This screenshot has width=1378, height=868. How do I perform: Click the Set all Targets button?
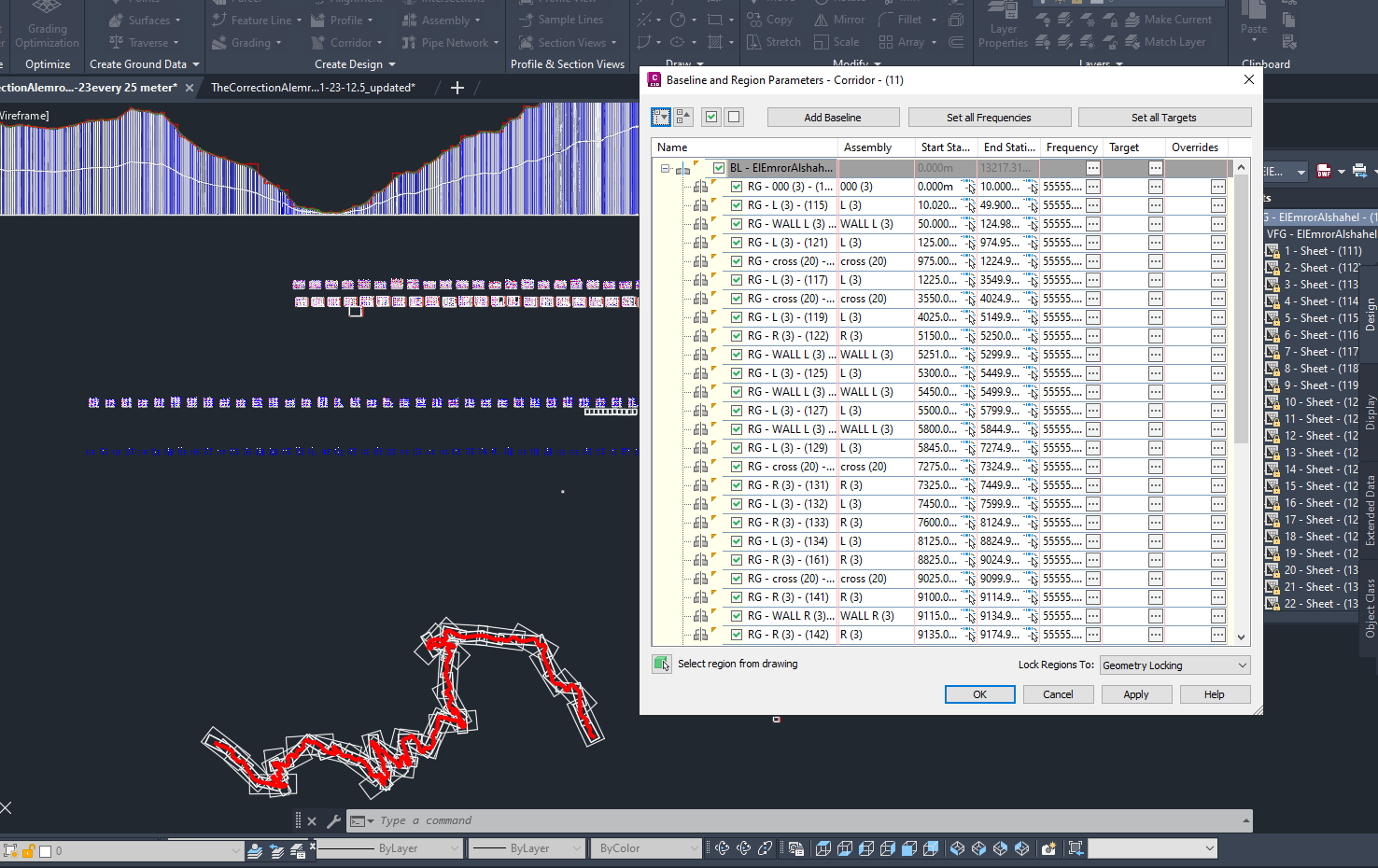(x=1163, y=118)
